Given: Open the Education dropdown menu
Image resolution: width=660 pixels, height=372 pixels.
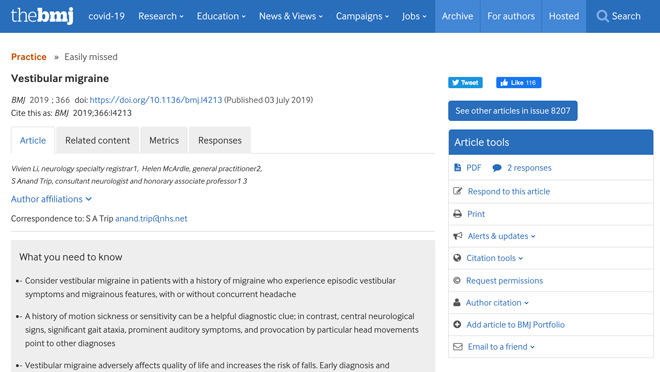Looking at the screenshot, I should pyautogui.click(x=221, y=16).
